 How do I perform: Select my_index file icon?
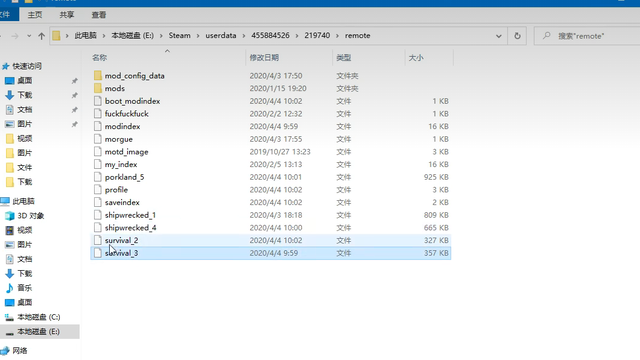(x=98, y=164)
